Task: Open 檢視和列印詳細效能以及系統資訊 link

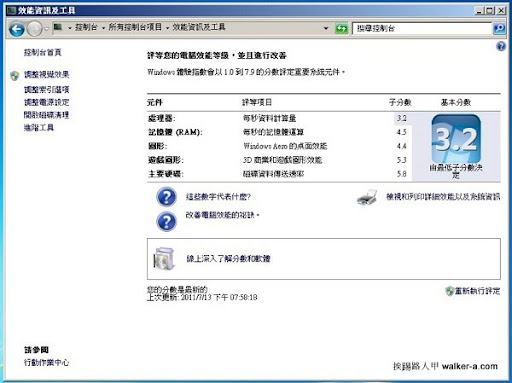Action: pos(443,197)
